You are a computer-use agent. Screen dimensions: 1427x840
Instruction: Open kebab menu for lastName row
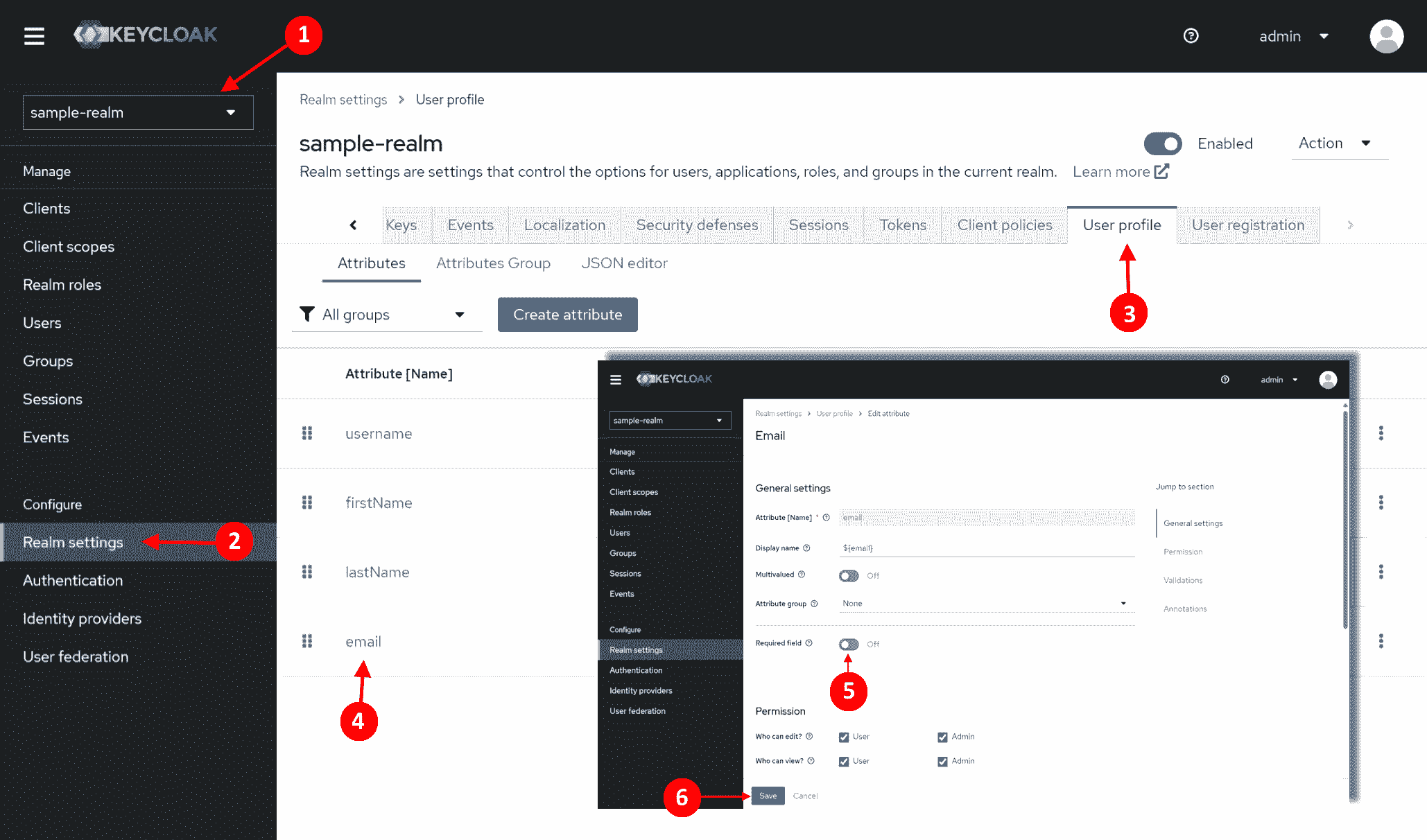coord(1381,572)
